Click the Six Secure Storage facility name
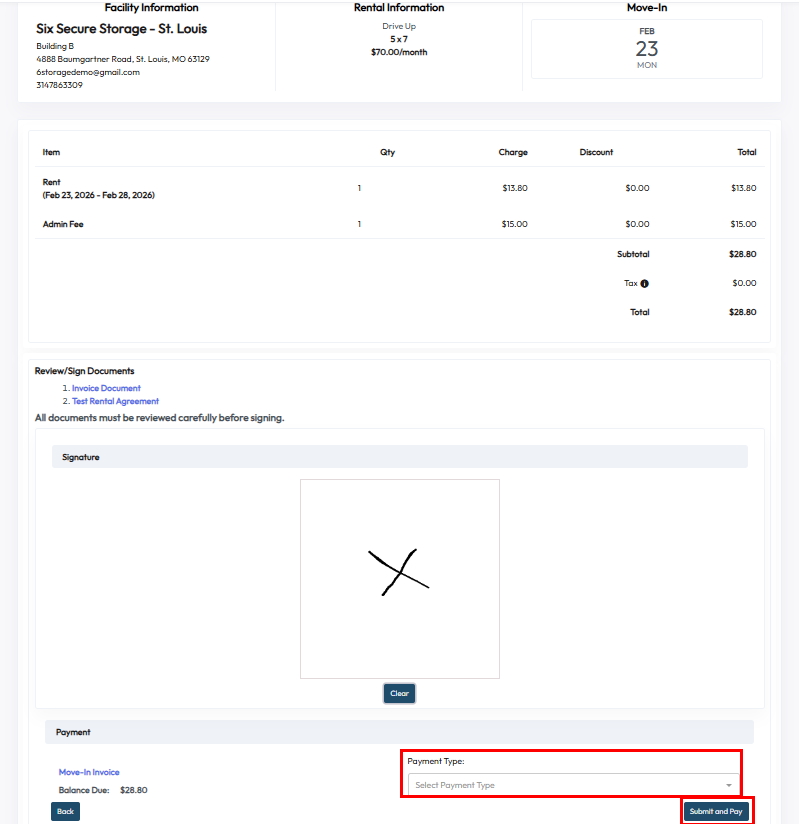This screenshot has height=824, width=799. 121,29
